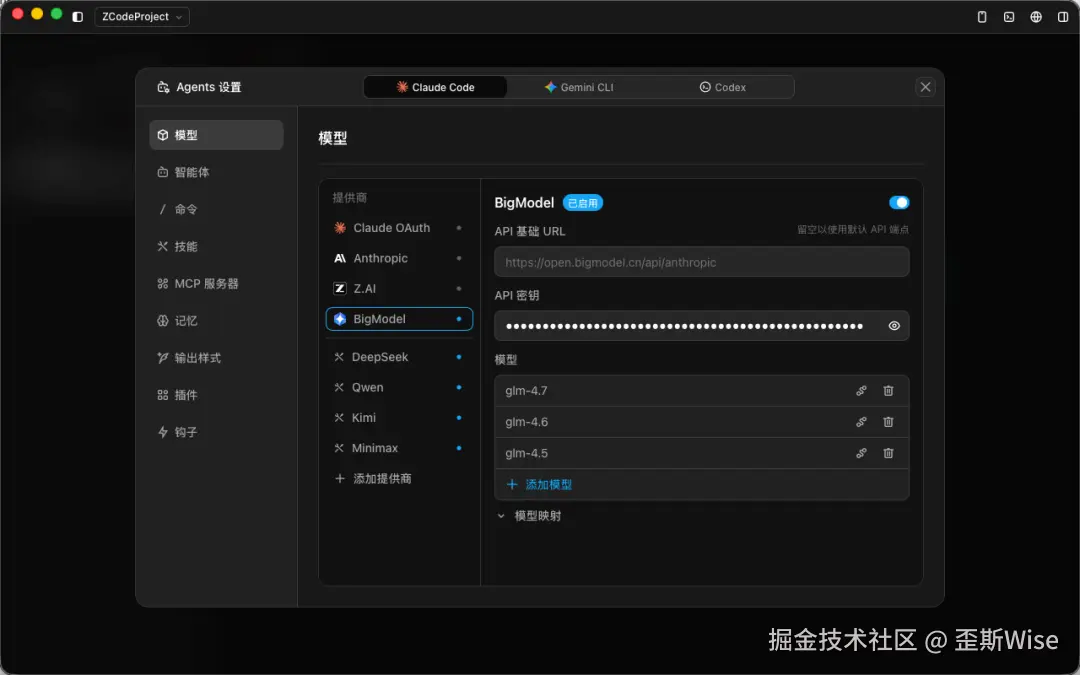
Task: Click the glm-4.5 model name
Action: (x=526, y=453)
